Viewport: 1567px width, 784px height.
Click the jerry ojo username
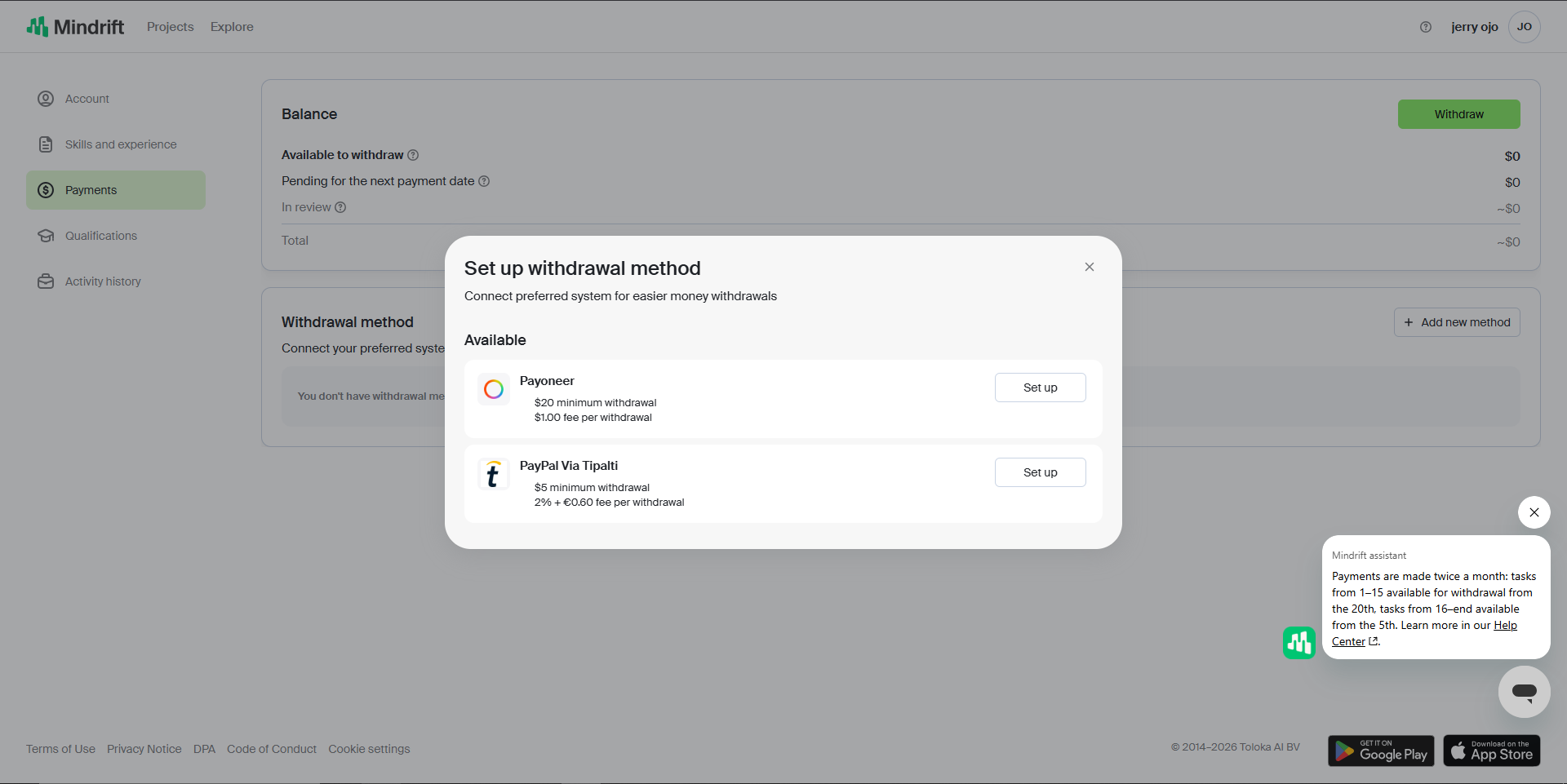pos(1475,27)
